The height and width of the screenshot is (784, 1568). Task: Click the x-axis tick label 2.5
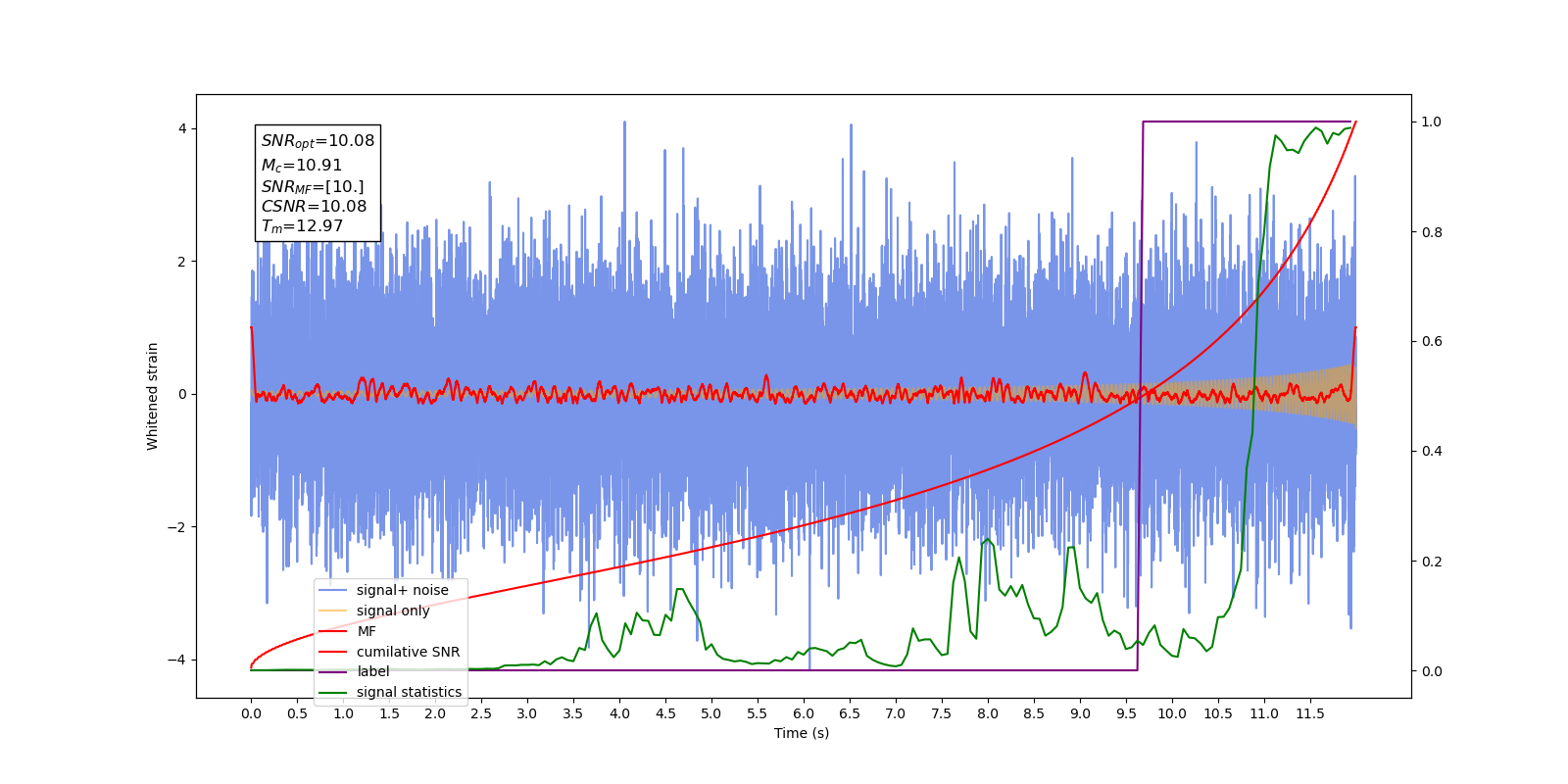pyautogui.click(x=481, y=713)
